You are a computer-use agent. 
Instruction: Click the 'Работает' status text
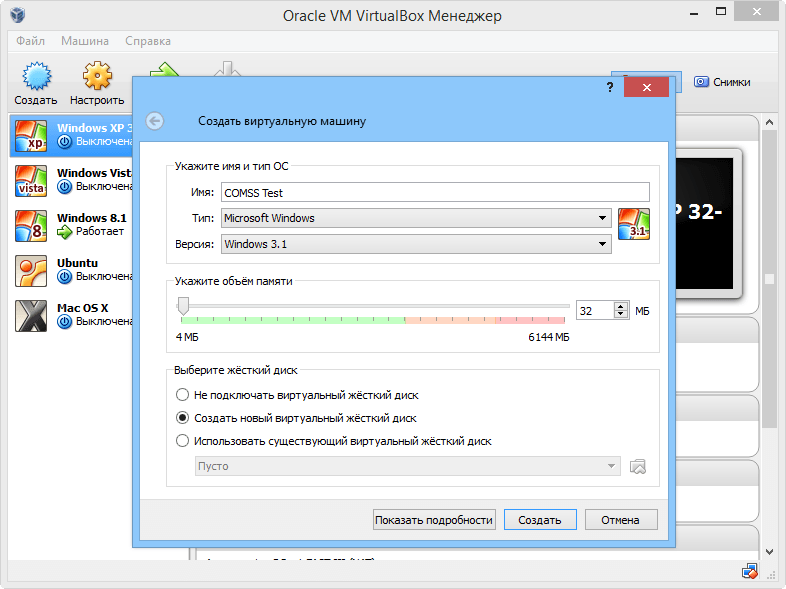click(x=100, y=231)
